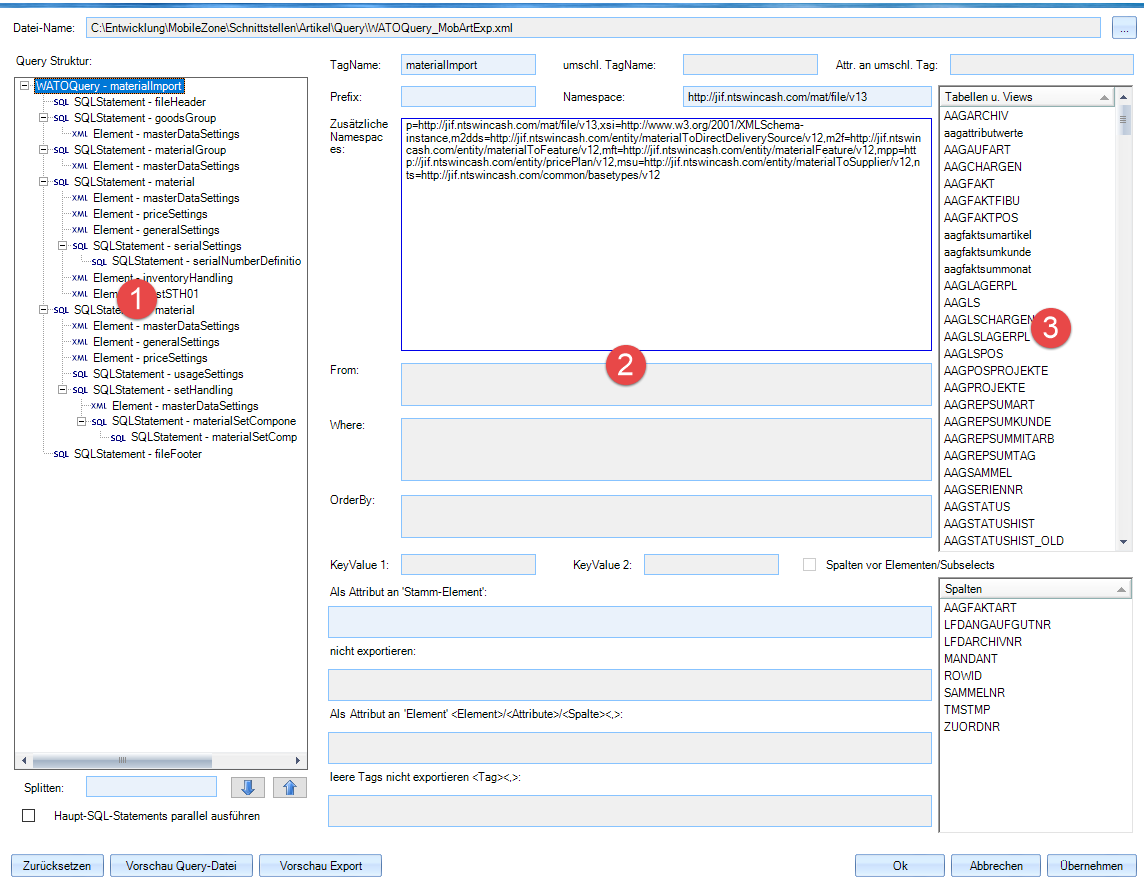Click SQL icon of materialGroup statement
1144x884 pixels.
point(61,150)
